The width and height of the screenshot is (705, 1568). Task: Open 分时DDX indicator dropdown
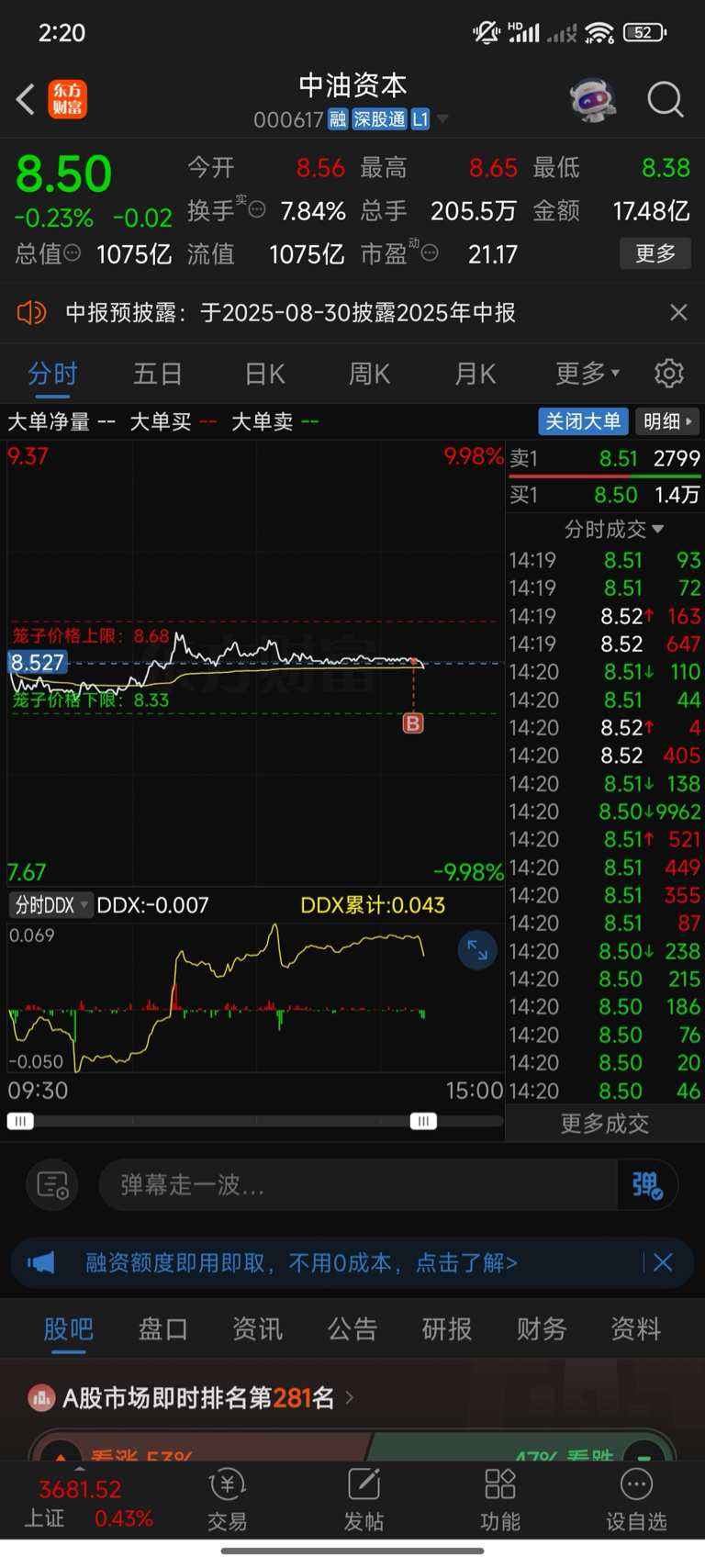50,905
